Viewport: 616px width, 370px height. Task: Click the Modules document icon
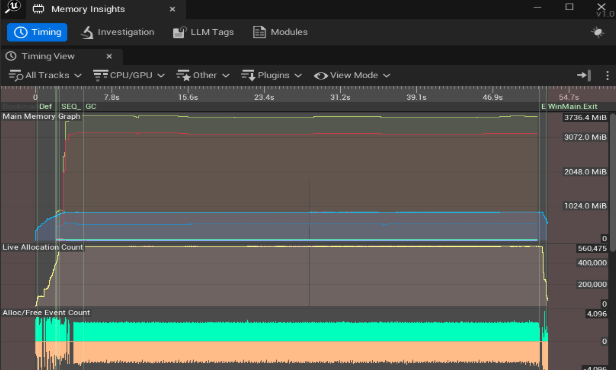pyautogui.click(x=259, y=32)
